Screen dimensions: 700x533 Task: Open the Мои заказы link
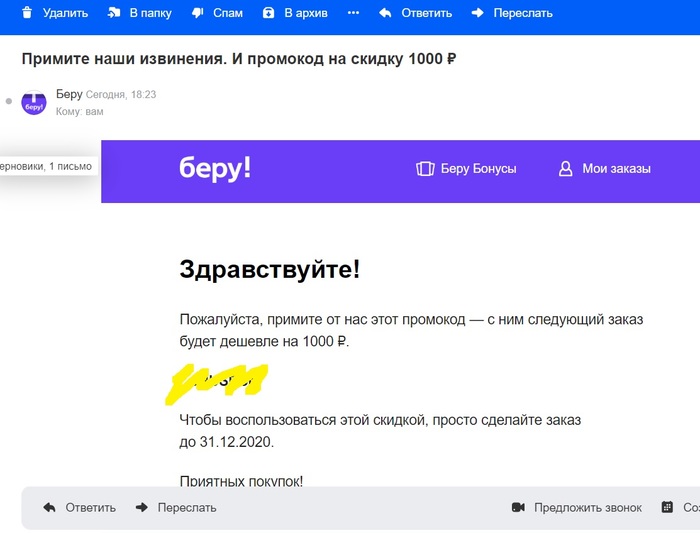click(616, 169)
